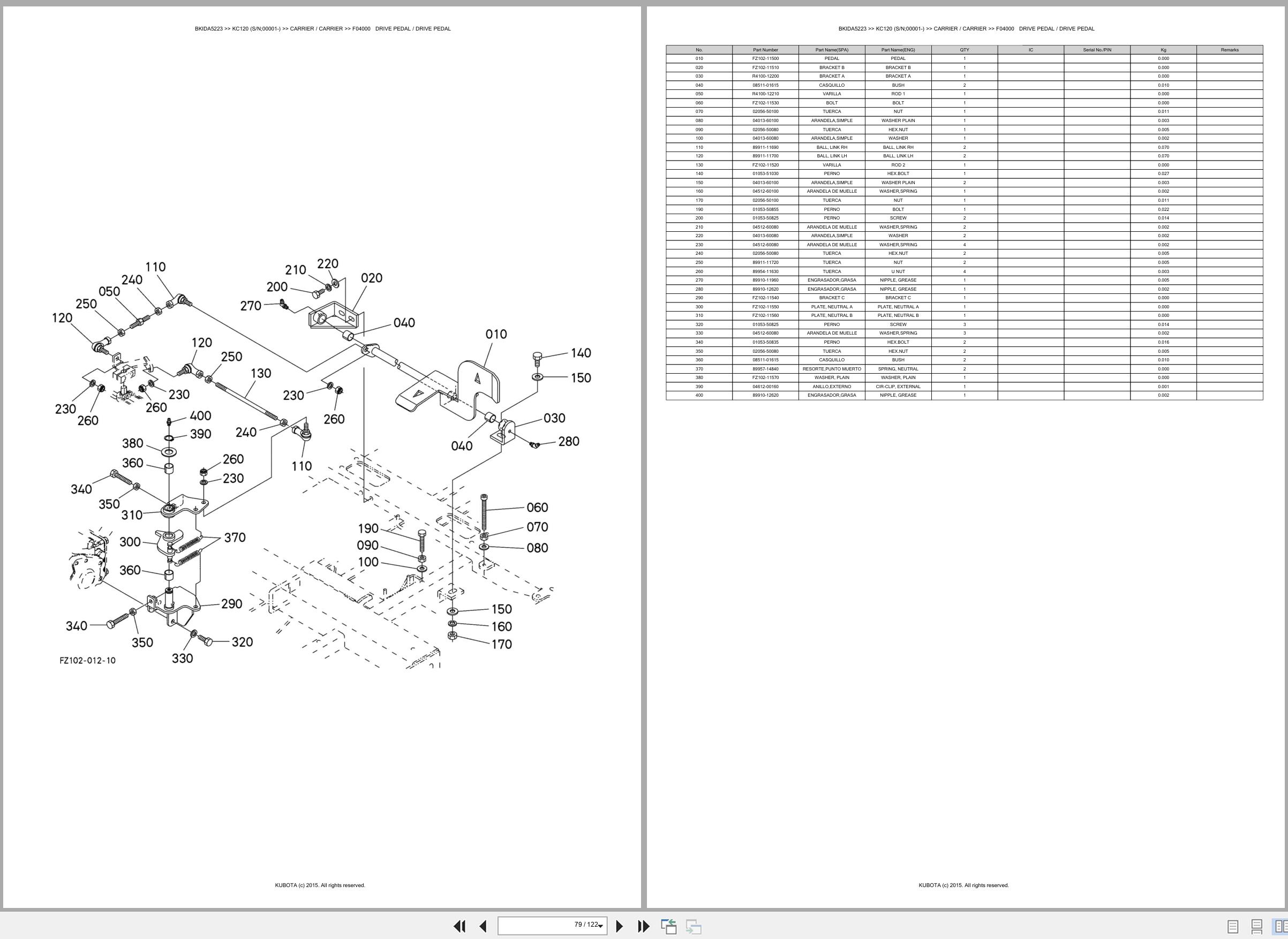Click callout 030 near bracket A
This screenshot has width=1288, height=939.
tap(554, 418)
